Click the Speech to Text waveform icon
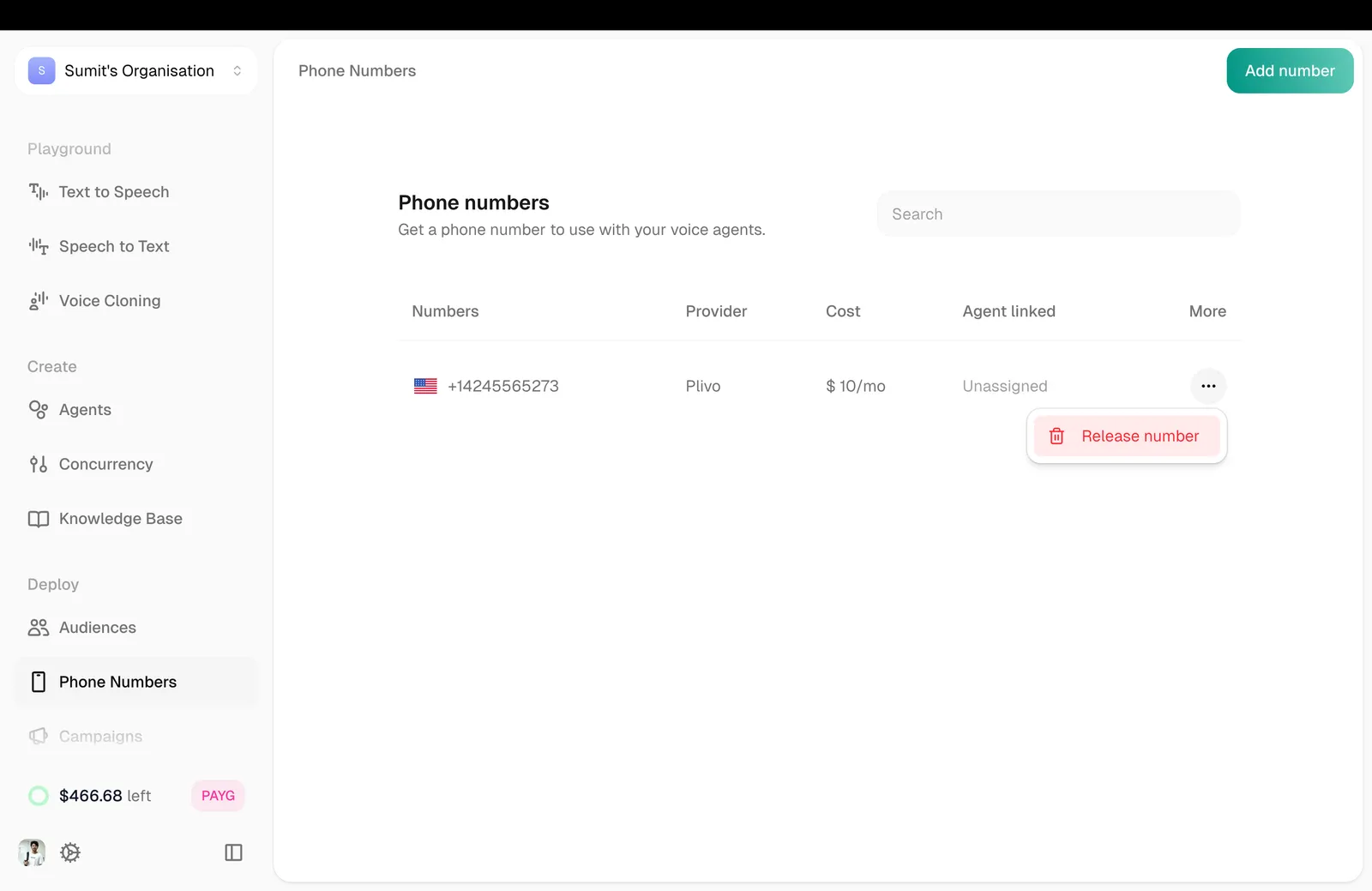Viewport: 1372px width, 891px height. tap(39, 246)
